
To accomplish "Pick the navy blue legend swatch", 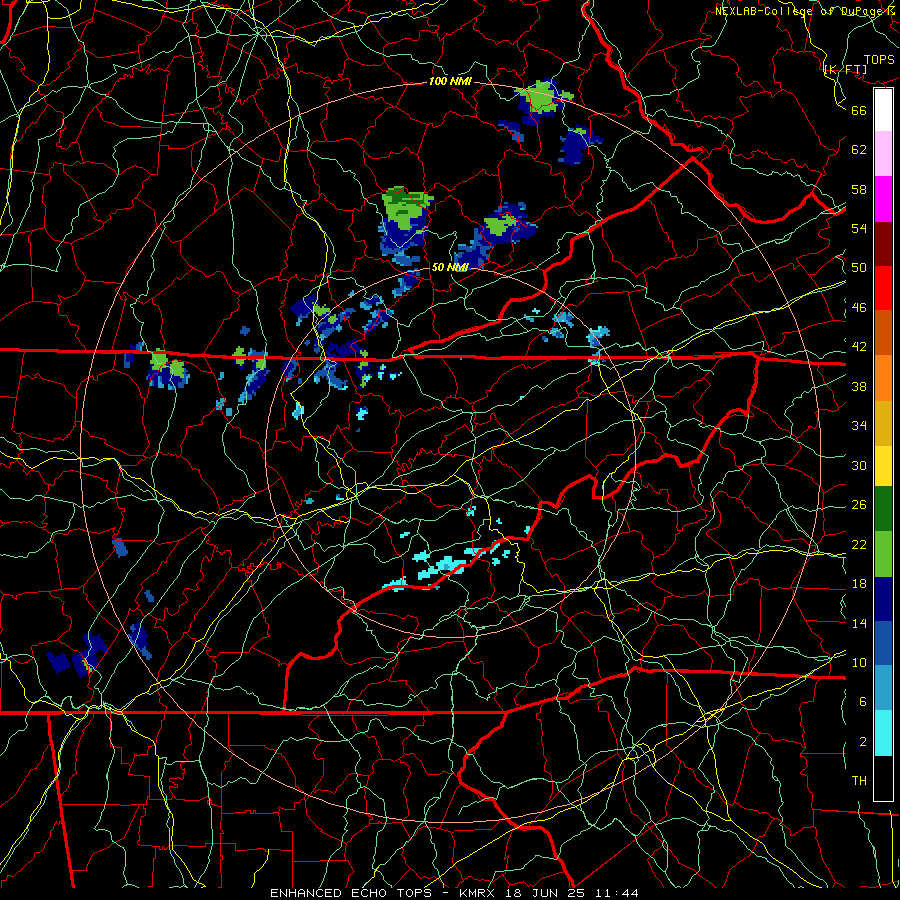I will [883, 599].
